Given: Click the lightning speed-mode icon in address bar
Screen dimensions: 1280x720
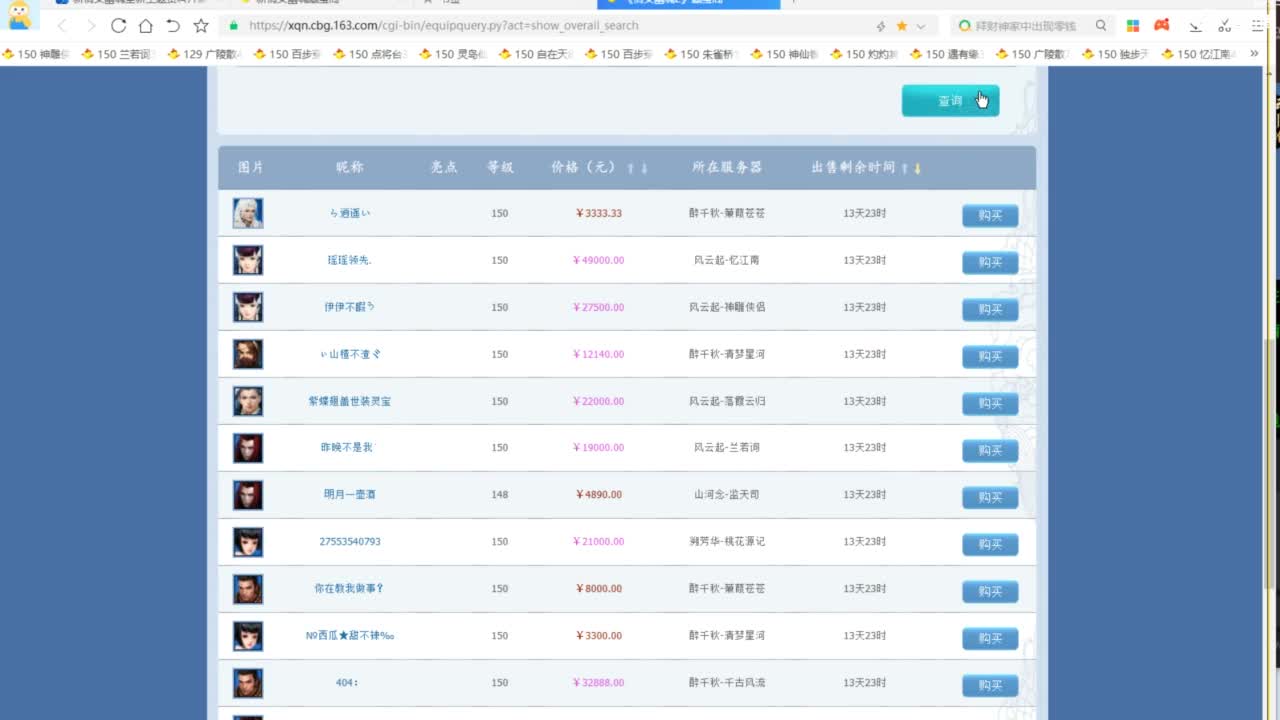Looking at the screenshot, I should click(x=880, y=26).
